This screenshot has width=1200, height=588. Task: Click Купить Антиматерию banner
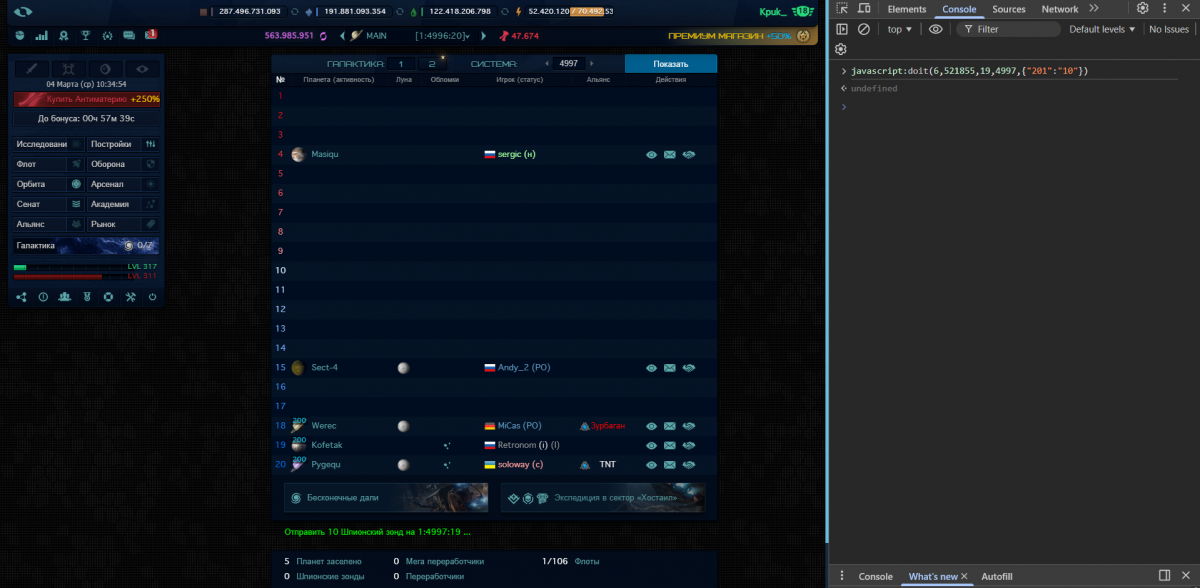(87, 99)
